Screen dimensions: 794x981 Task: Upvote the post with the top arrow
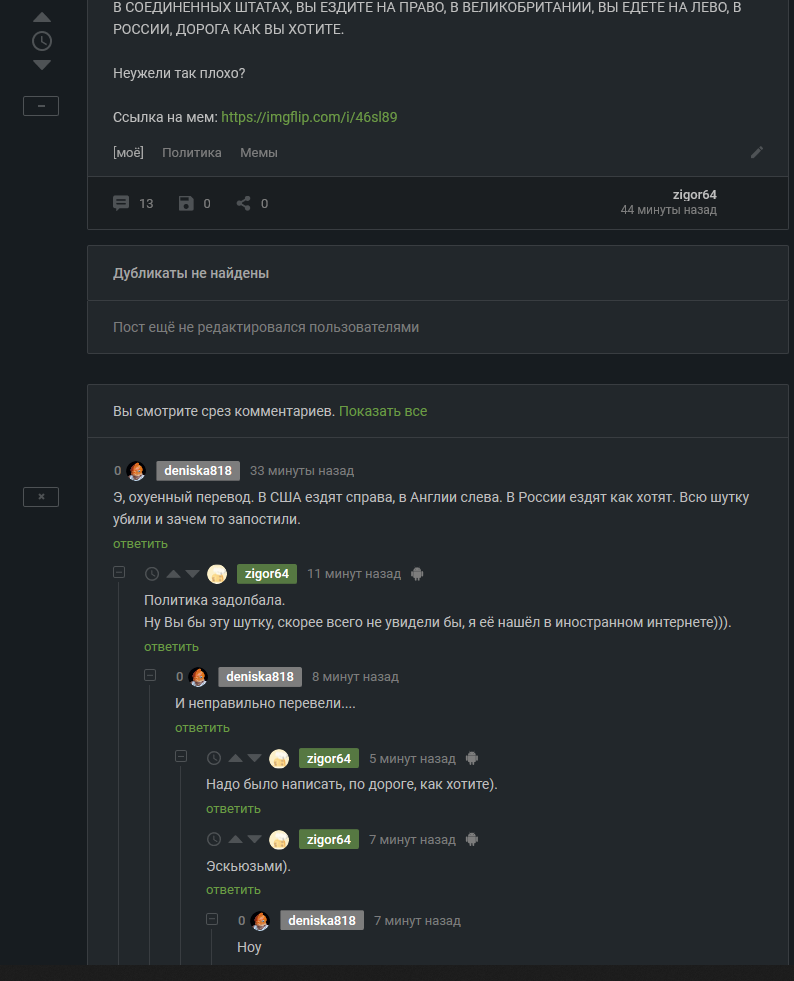point(41,18)
